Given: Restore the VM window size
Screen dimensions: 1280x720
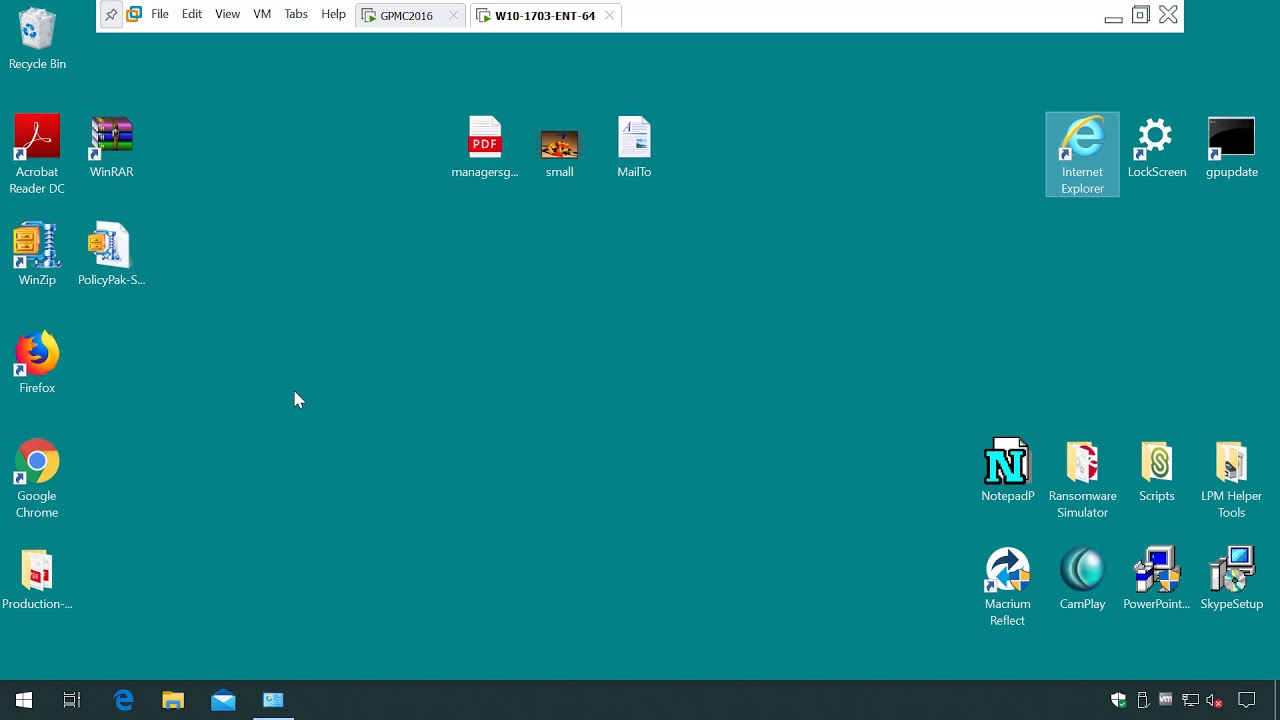Looking at the screenshot, I should (x=1141, y=15).
